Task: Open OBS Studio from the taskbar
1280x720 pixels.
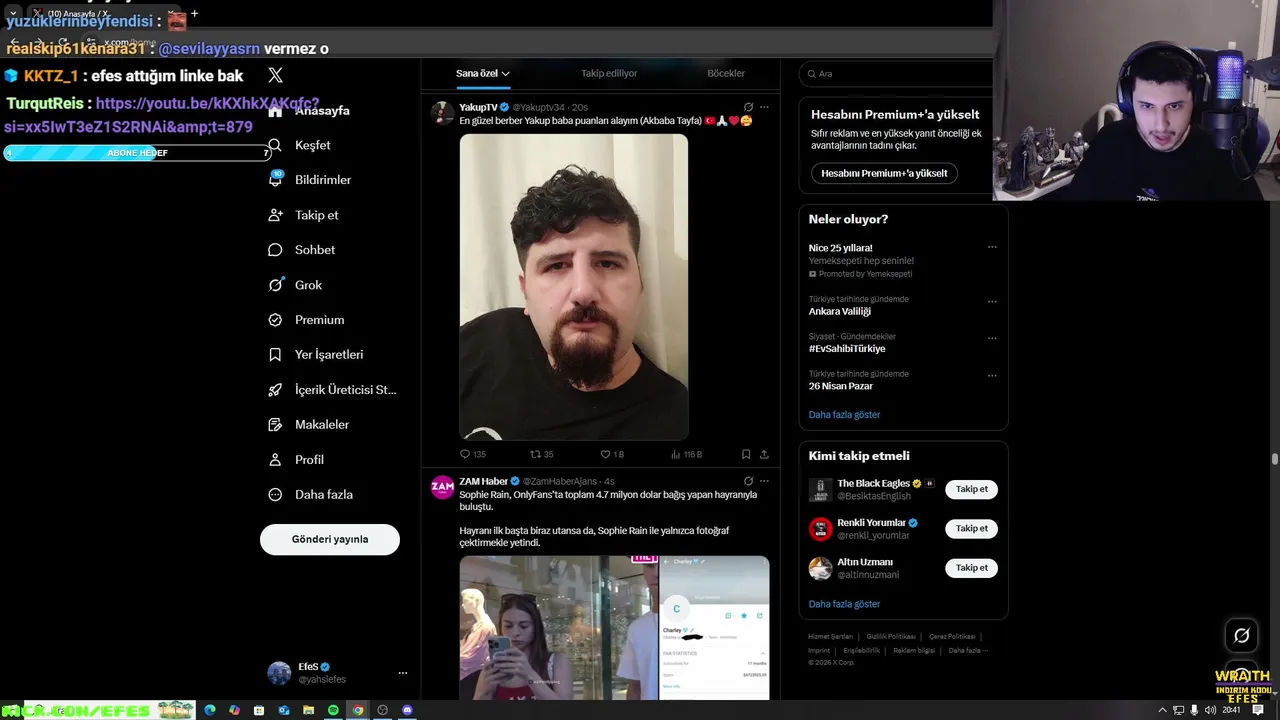Action: point(382,710)
